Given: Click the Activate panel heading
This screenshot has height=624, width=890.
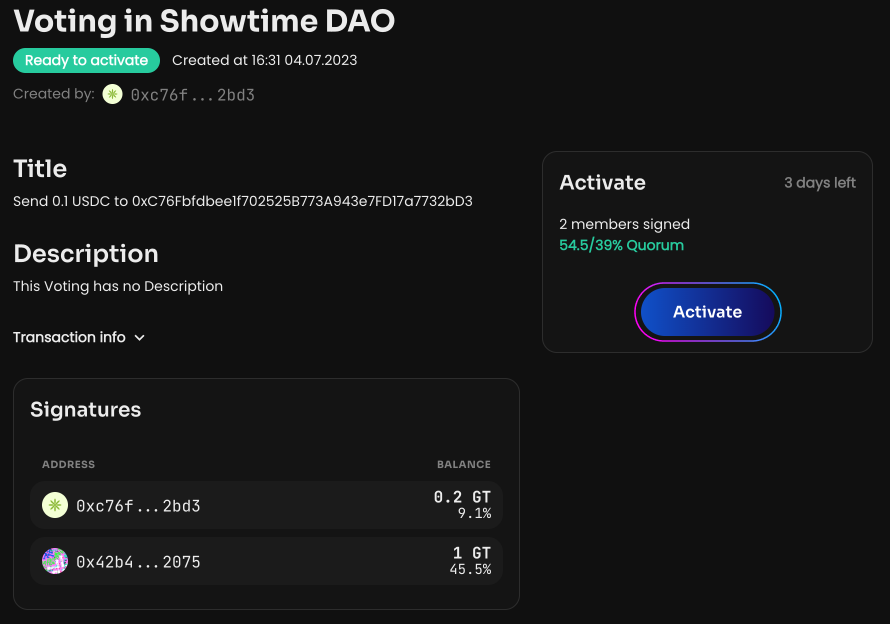Looking at the screenshot, I should pos(602,183).
